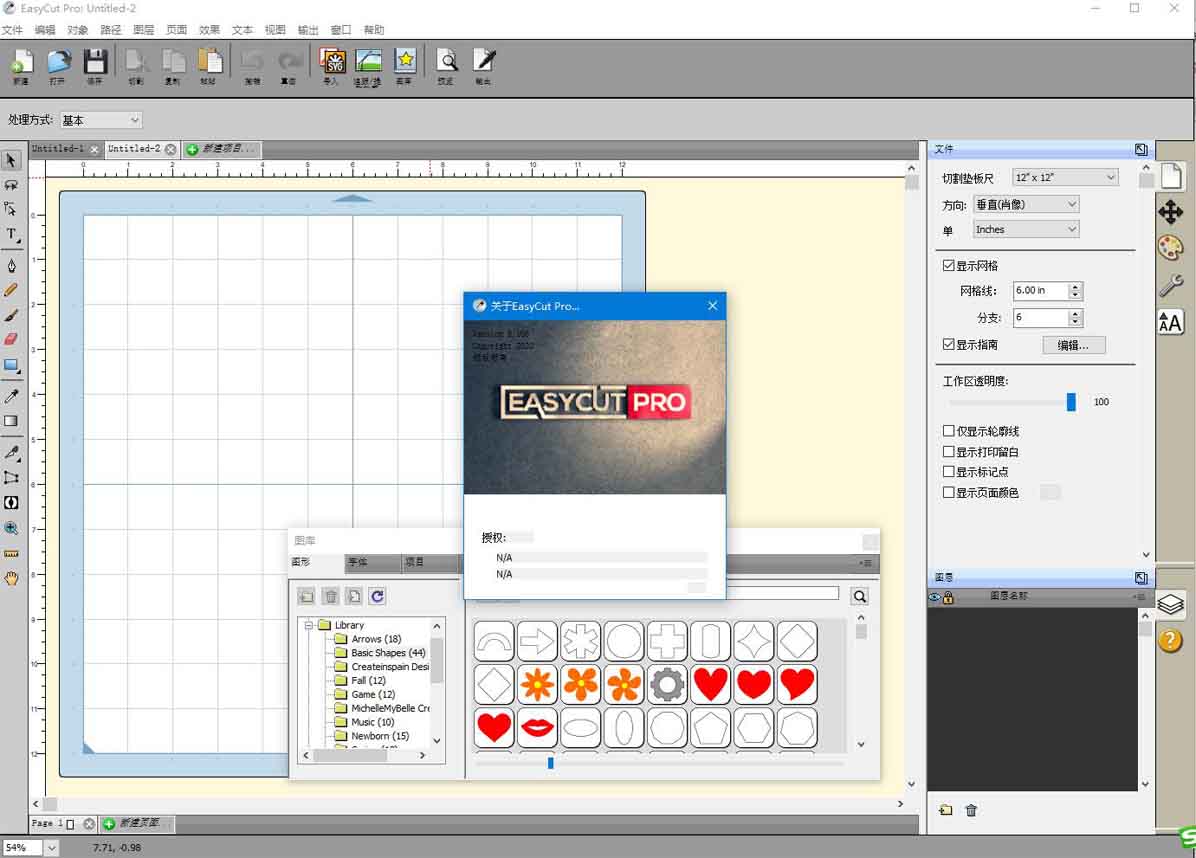Enable the 显示页面颜色 checkbox
Image resolution: width=1196 pixels, height=858 pixels.
click(x=949, y=493)
